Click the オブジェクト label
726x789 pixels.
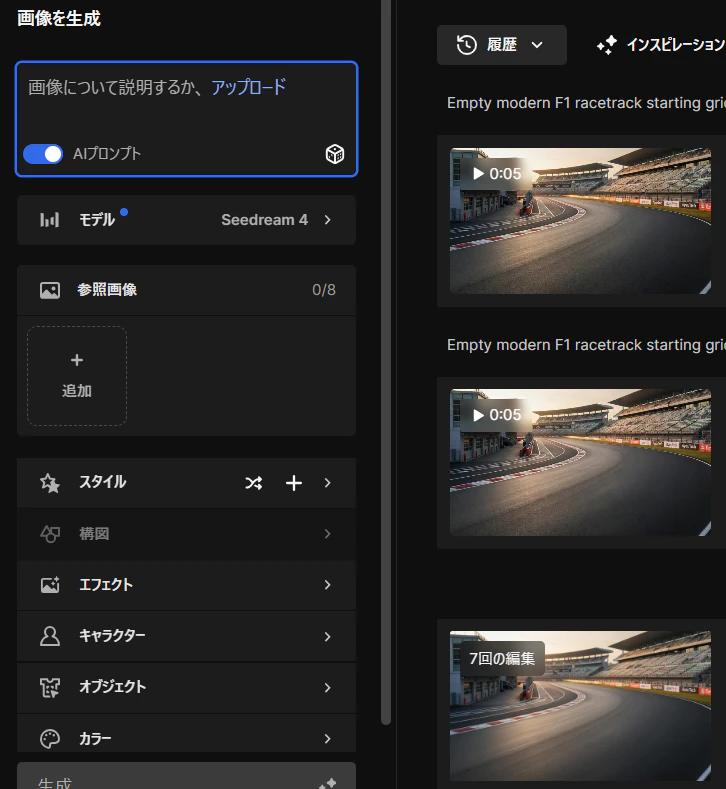113,687
